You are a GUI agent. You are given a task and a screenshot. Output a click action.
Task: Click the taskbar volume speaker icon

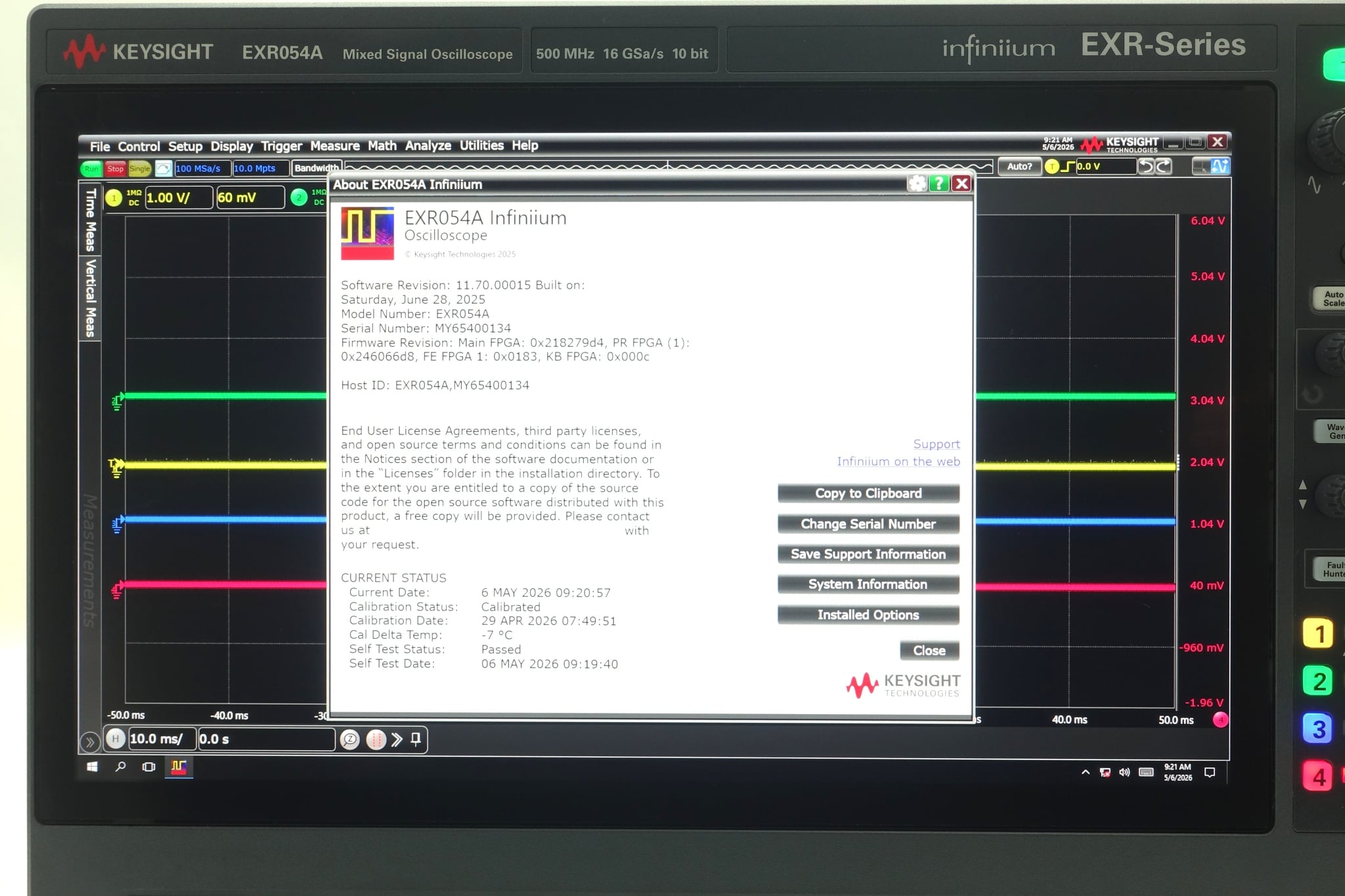click(x=1124, y=773)
